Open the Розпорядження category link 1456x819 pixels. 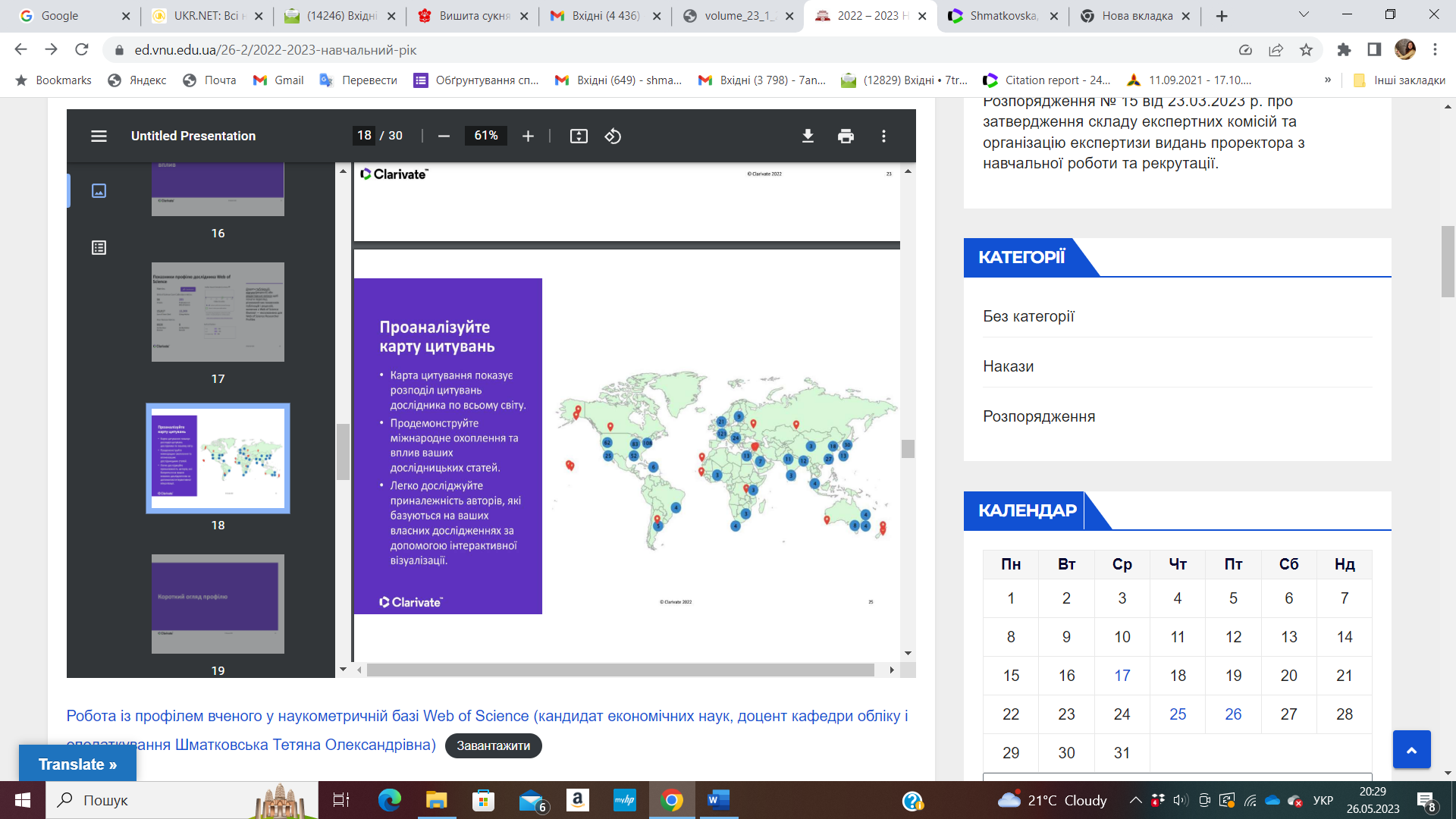(x=1038, y=416)
